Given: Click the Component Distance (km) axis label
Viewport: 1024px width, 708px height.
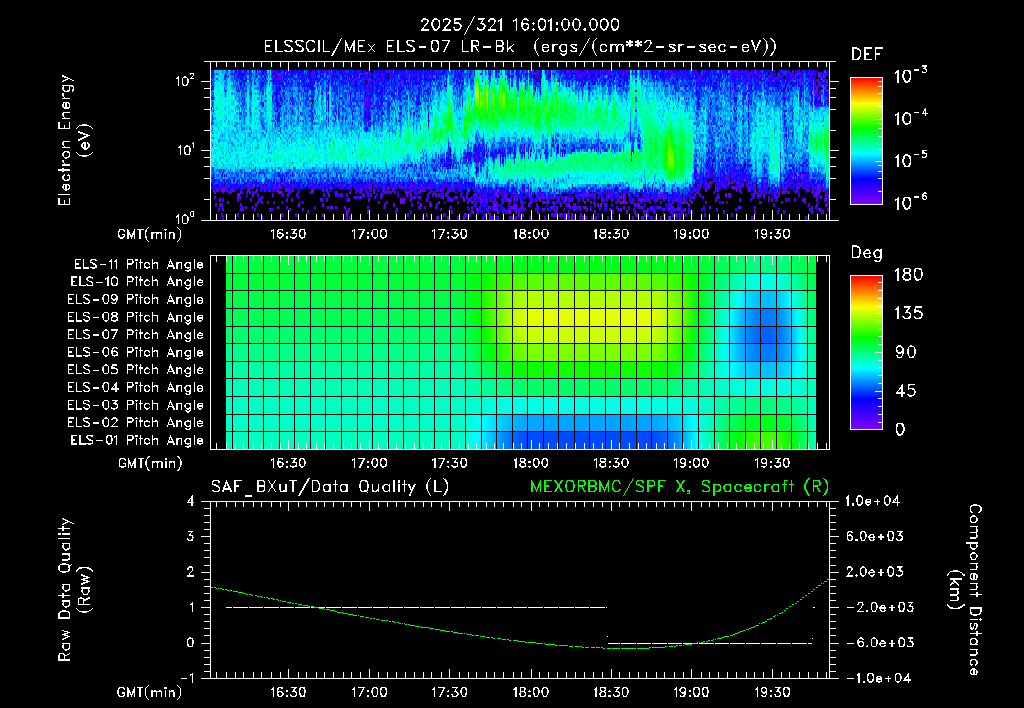Looking at the screenshot, I should coord(965,589).
